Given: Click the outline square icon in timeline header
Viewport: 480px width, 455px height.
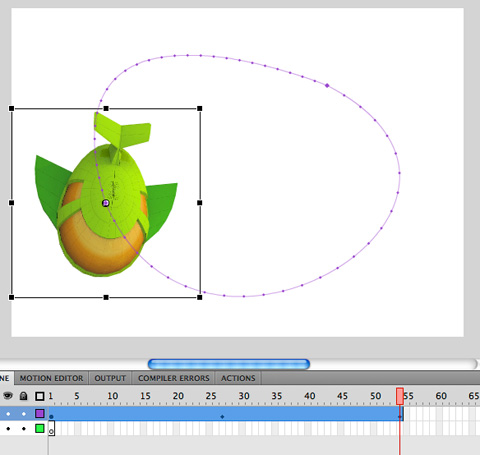Looking at the screenshot, I should pyautogui.click(x=40, y=396).
